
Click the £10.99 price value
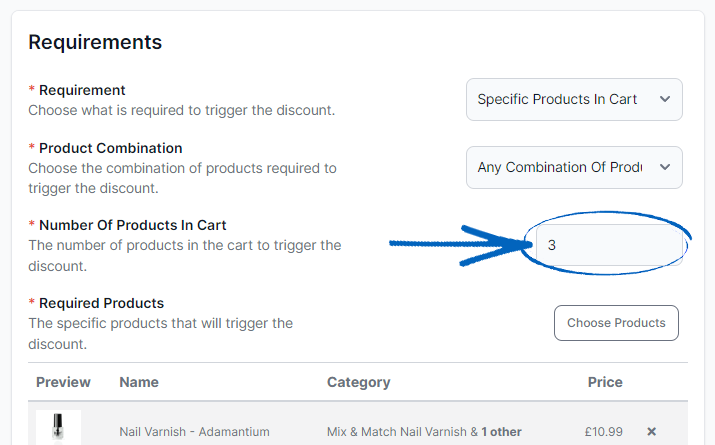[x=603, y=432]
